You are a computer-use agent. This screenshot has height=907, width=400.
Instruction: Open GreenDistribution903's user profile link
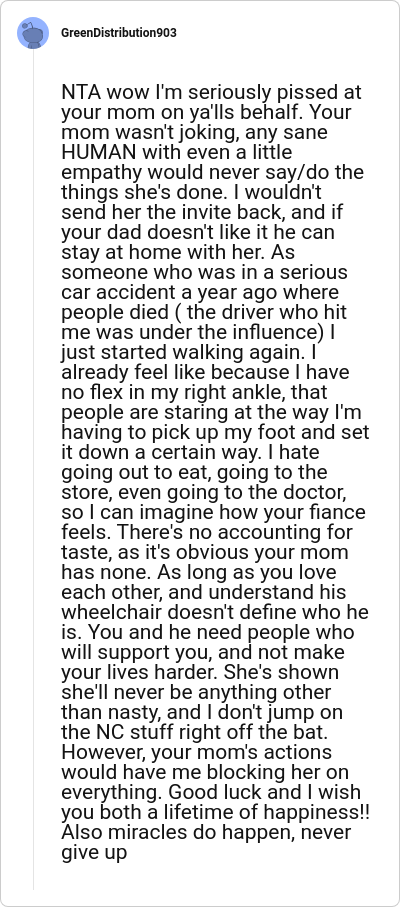[118, 33]
